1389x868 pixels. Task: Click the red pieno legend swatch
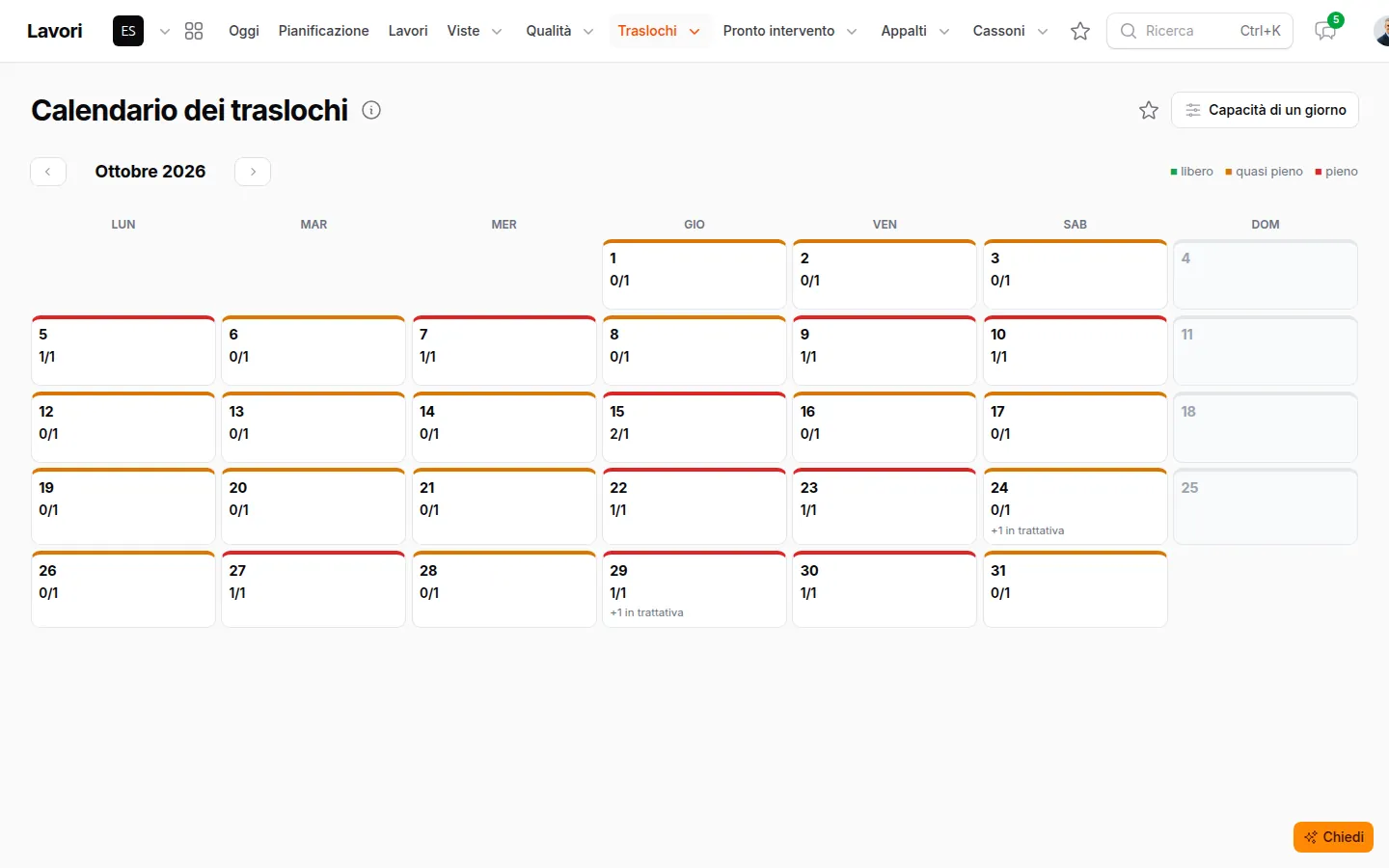pyautogui.click(x=1319, y=172)
